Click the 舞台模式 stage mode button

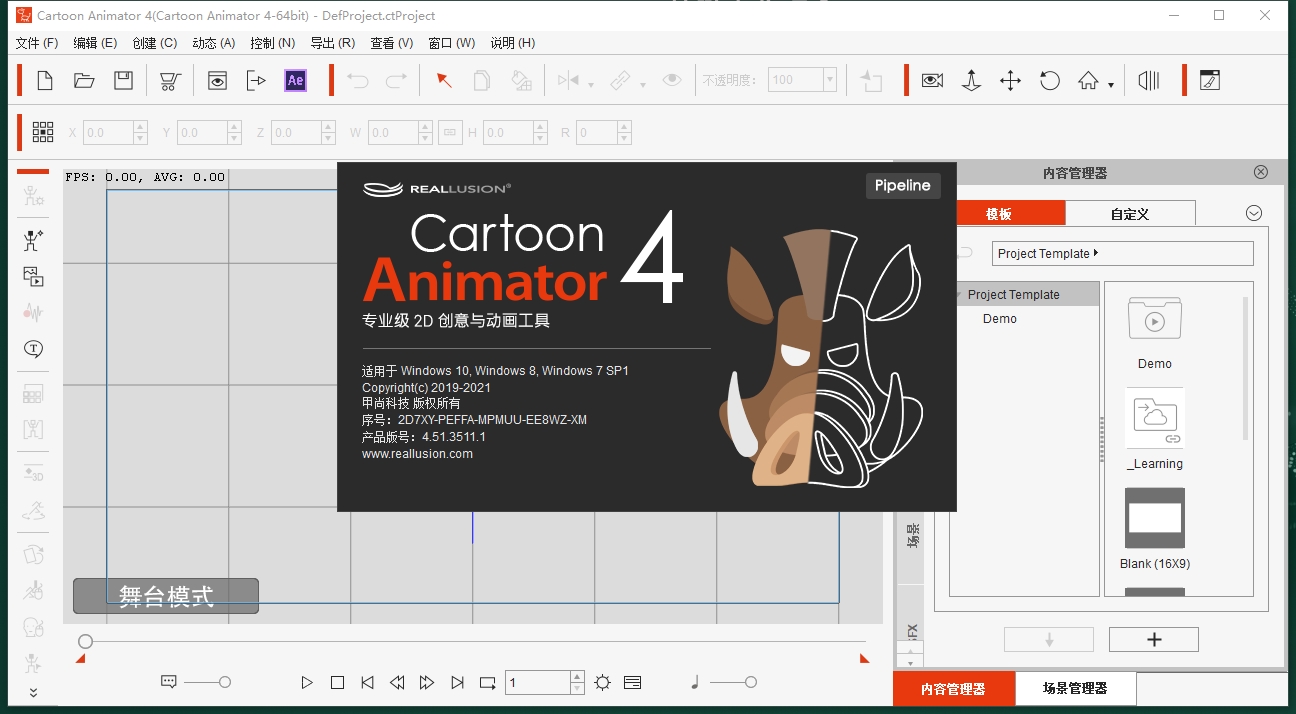tap(166, 596)
